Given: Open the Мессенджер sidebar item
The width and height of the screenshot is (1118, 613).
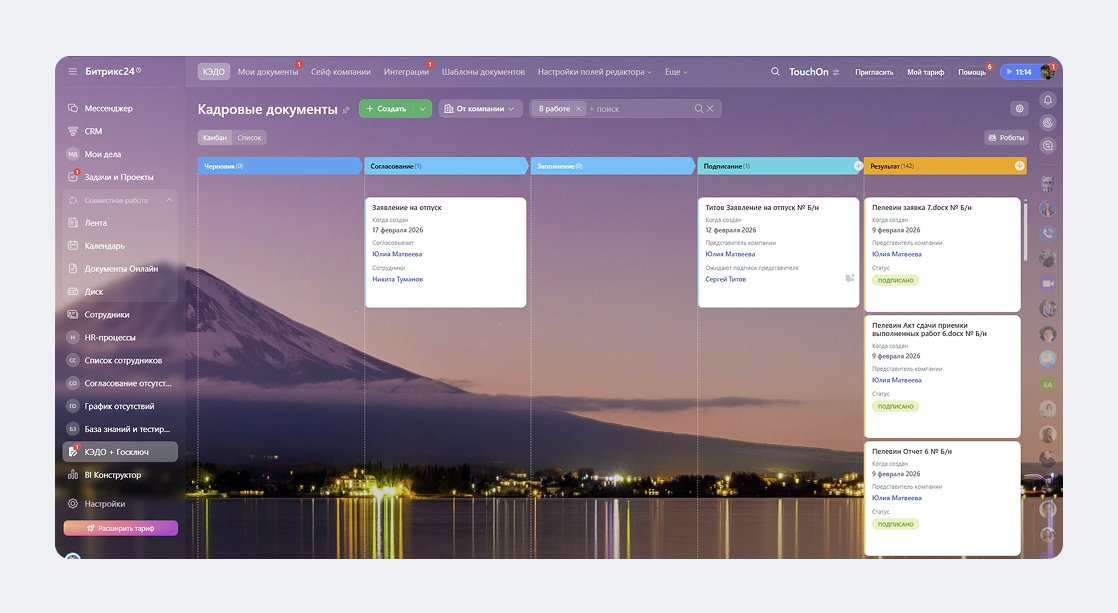Looking at the screenshot, I should 108,108.
